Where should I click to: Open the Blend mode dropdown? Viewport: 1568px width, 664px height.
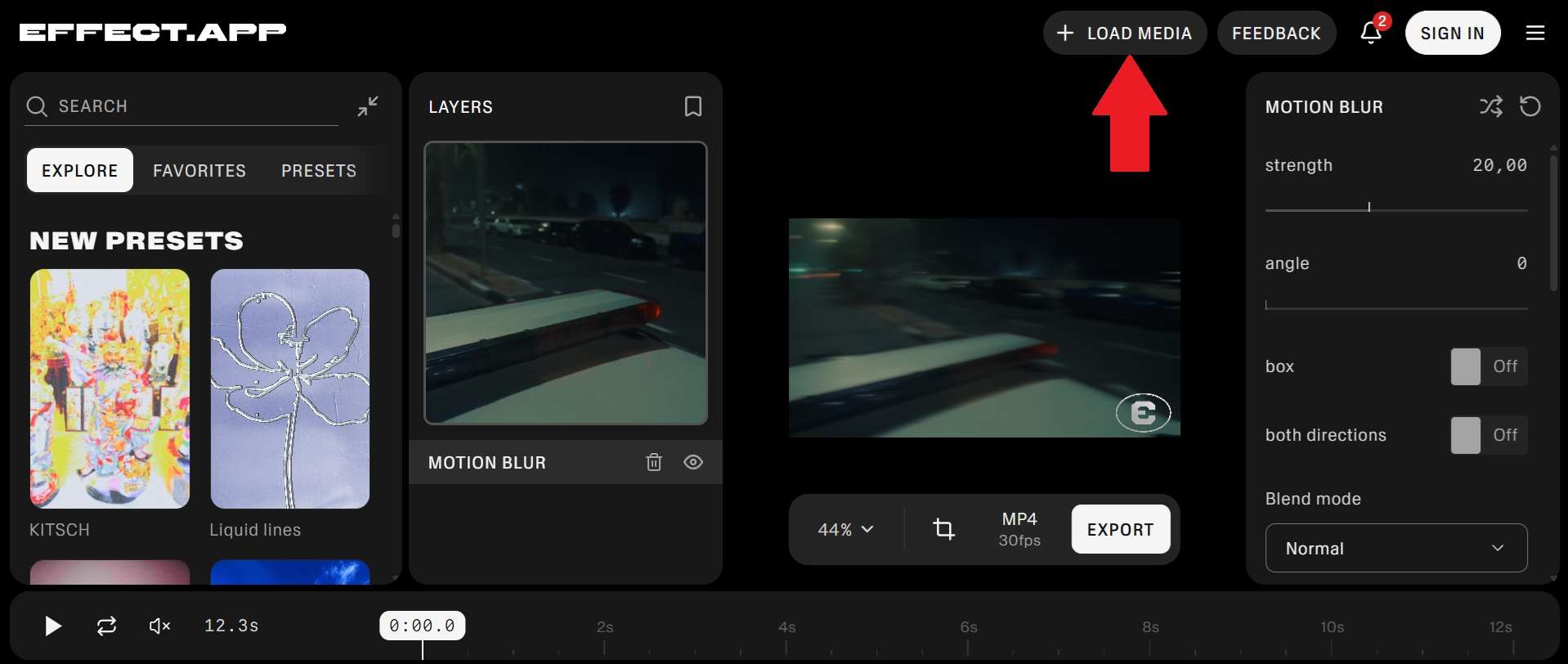pyautogui.click(x=1396, y=548)
